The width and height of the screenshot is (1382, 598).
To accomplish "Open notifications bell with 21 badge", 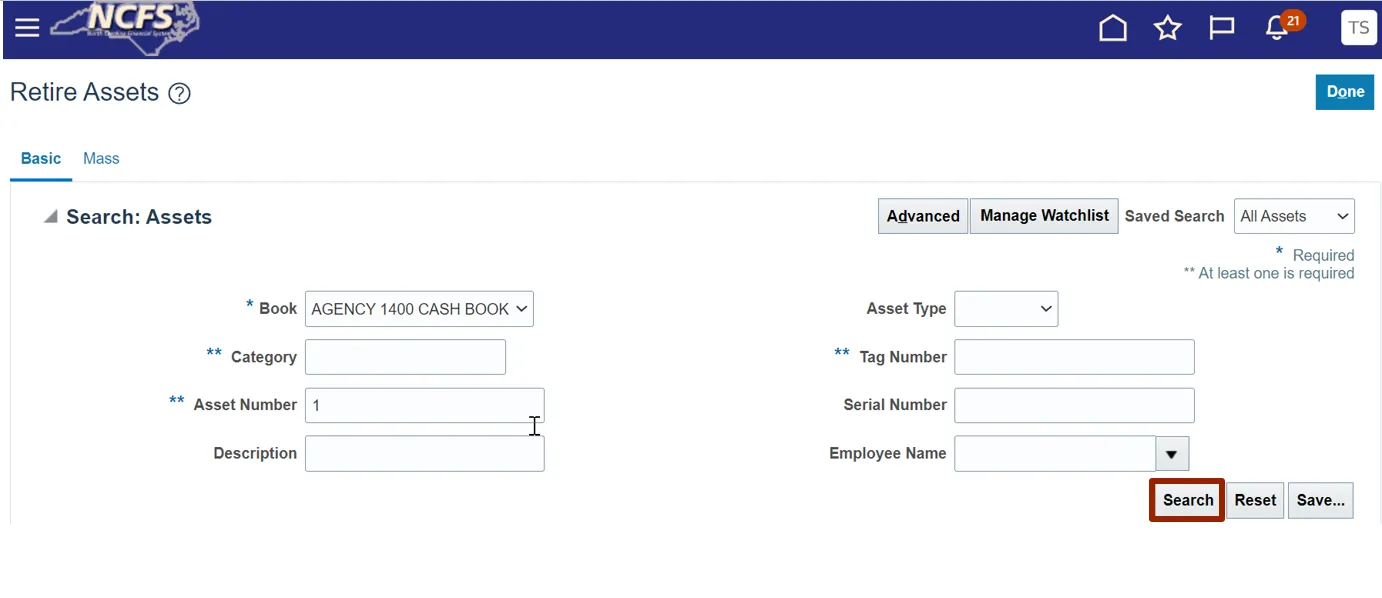I will click(1282, 26).
